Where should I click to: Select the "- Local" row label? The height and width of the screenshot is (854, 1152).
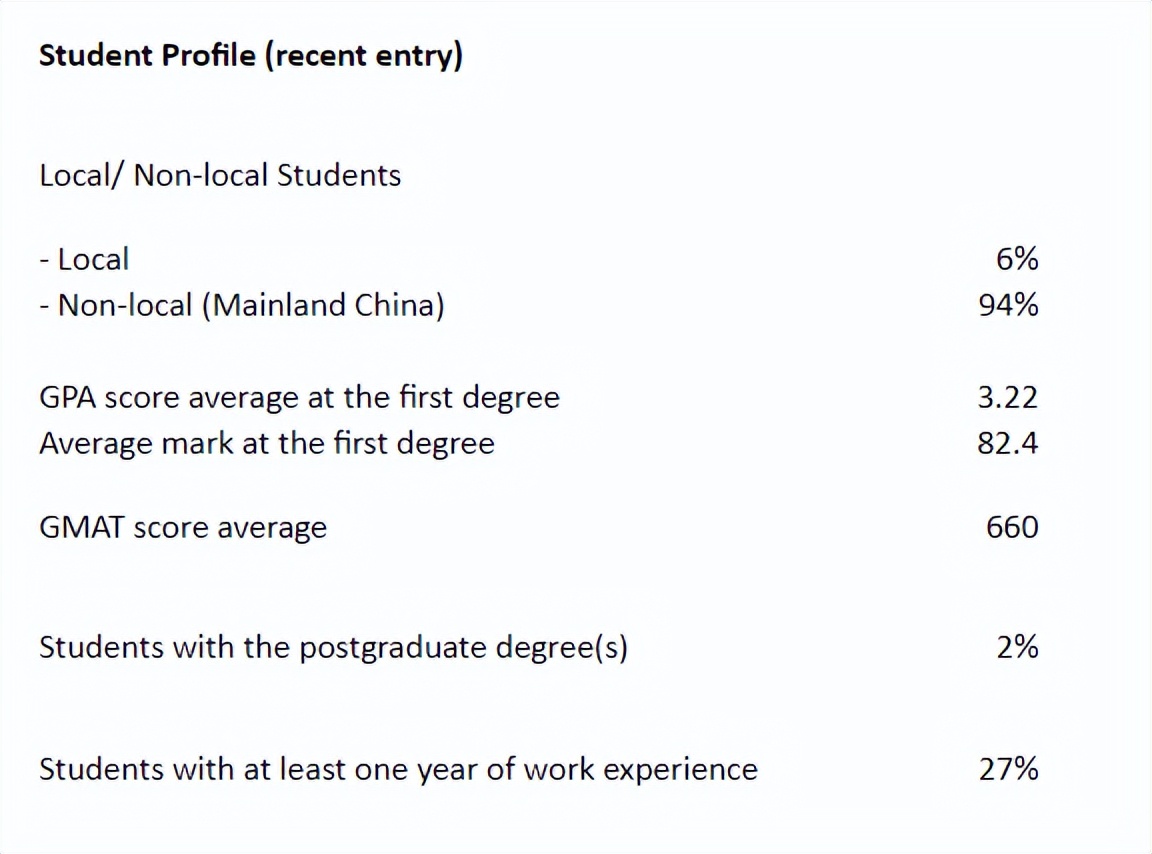84,259
